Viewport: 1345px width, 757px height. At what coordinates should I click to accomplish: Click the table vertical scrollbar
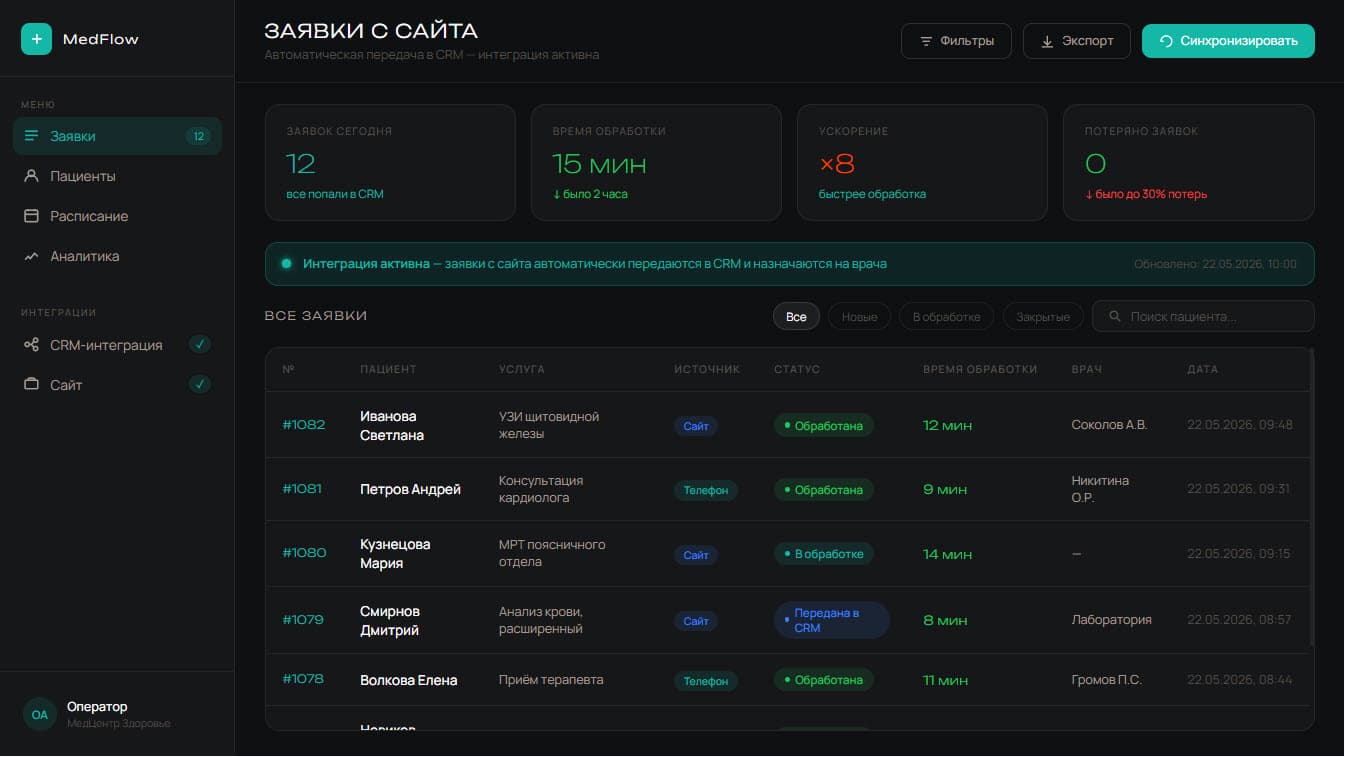click(1311, 497)
